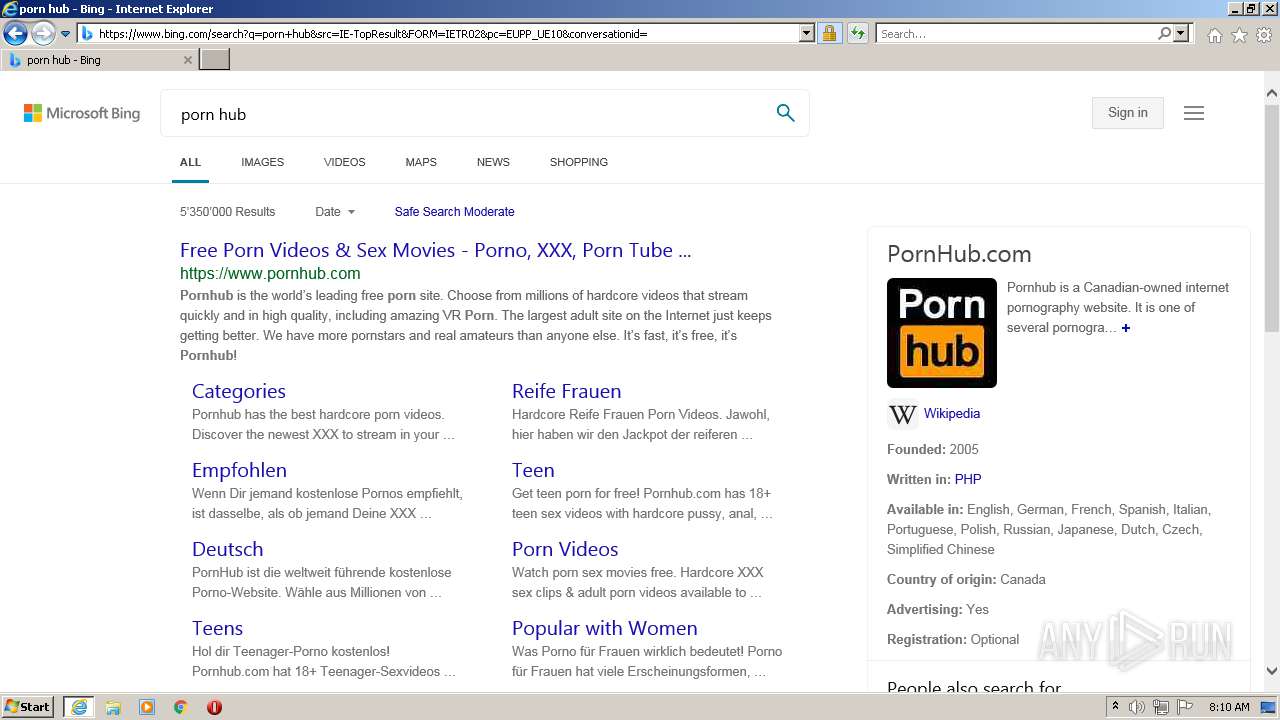Click the Microsoft Bing logo

82,114
